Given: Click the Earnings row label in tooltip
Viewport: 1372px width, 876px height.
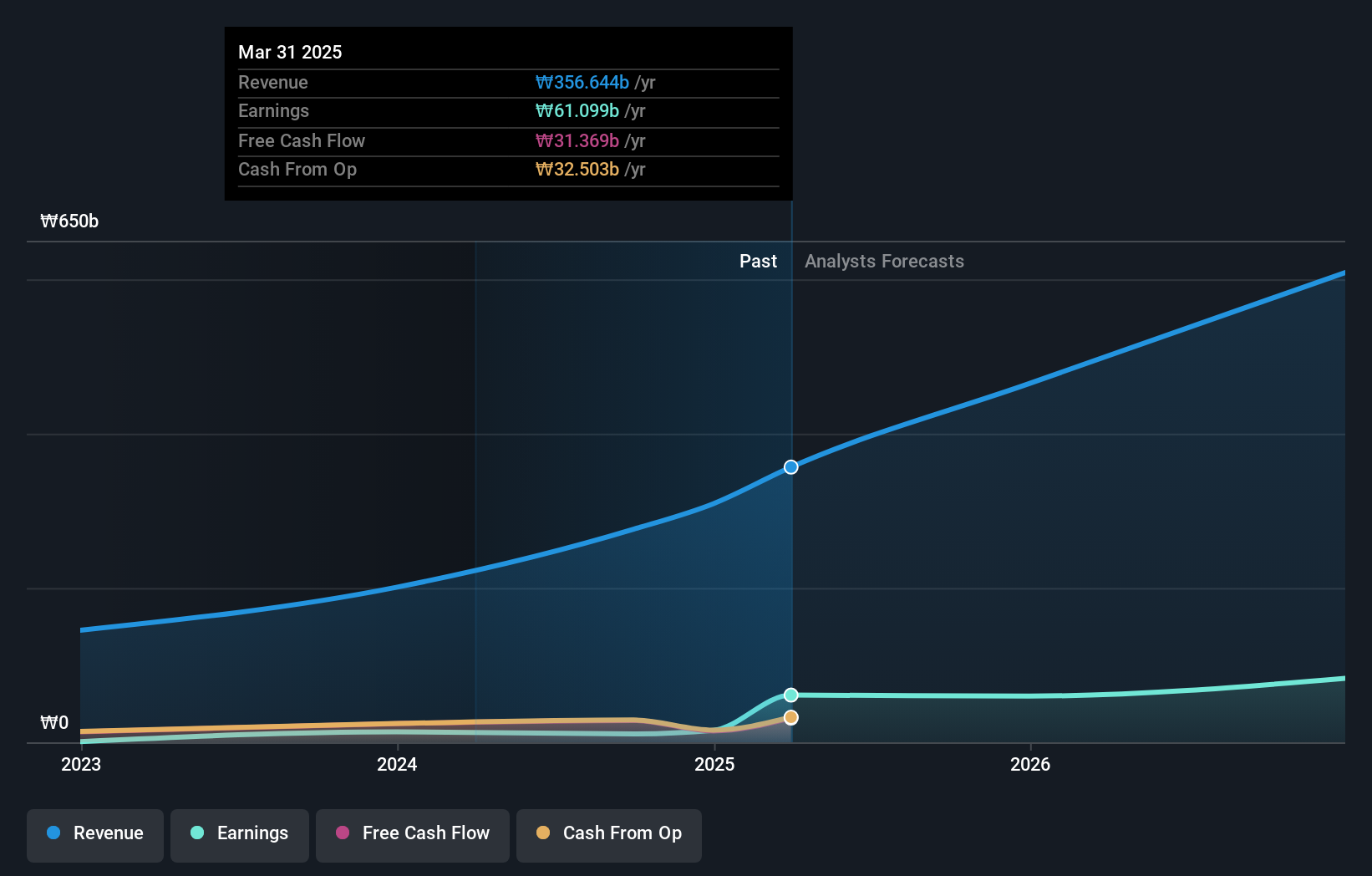Looking at the screenshot, I should click(273, 111).
